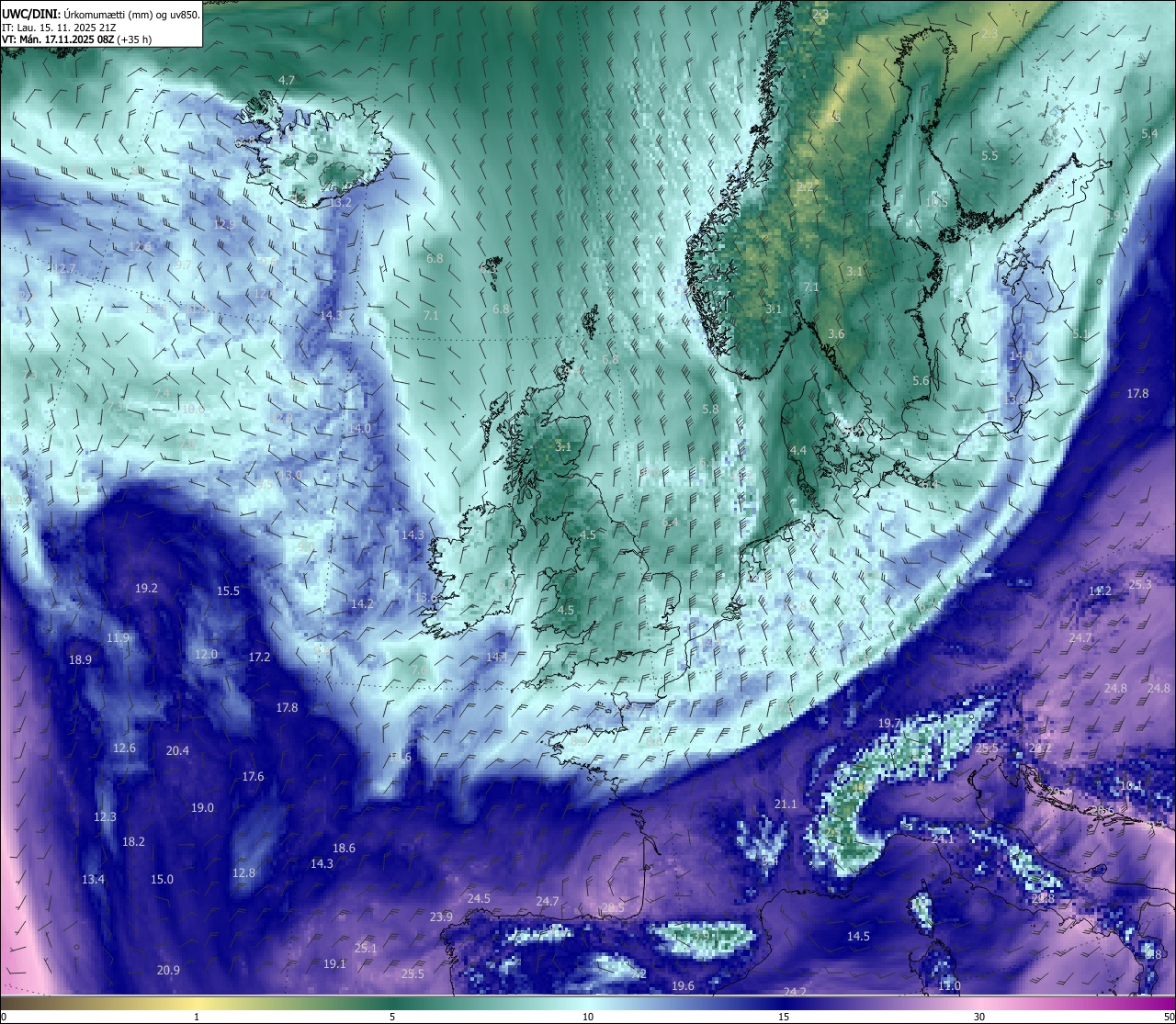This screenshot has height=1024, width=1176.
Task: Click the 13.2 value south of Iceland
Action: pos(341,202)
